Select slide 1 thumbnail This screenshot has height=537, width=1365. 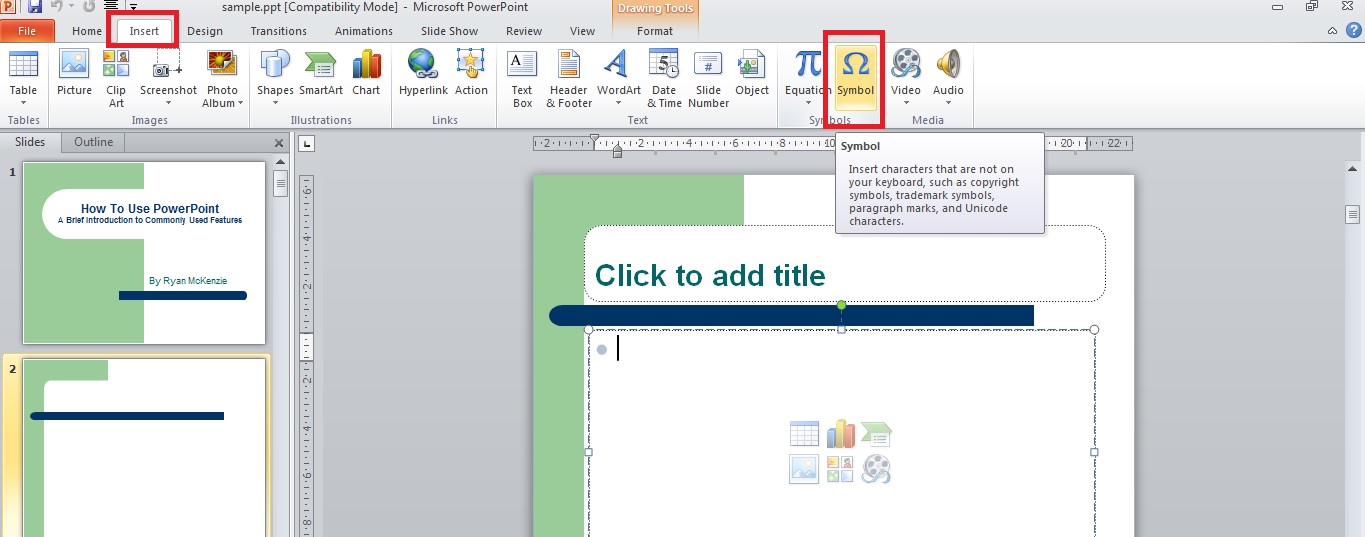click(145, 253)
